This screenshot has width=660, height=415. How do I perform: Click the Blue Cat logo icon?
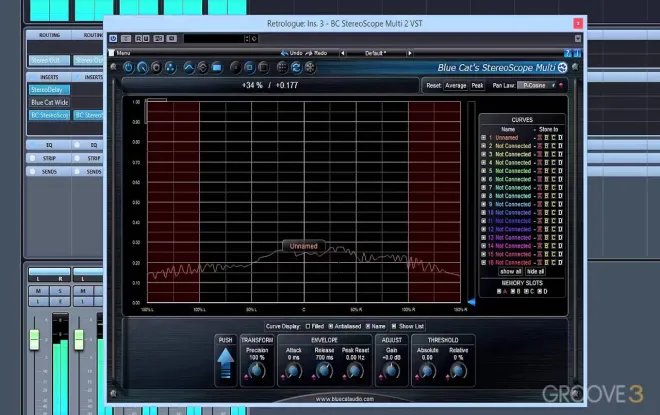[562, 67]
